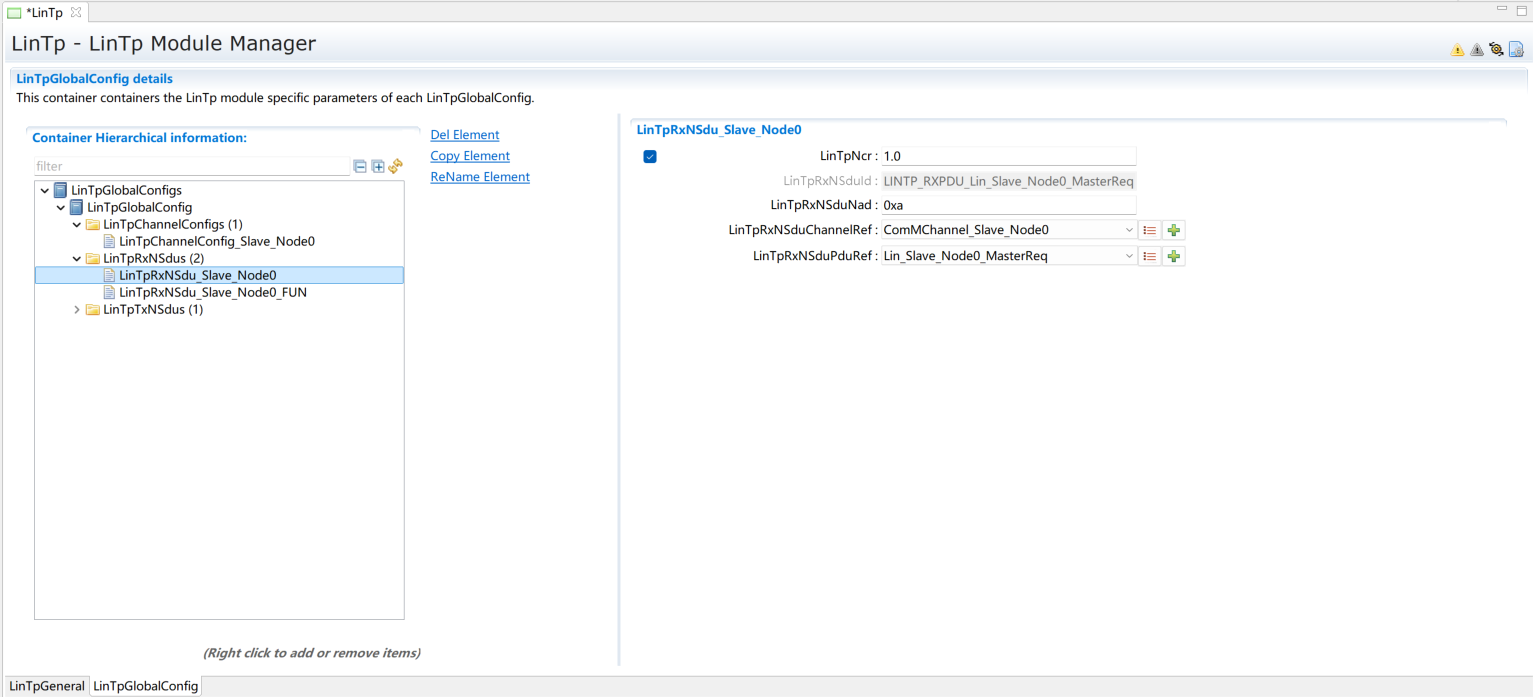The height and width of the screenshot is (697, 1533).
Task: Click green plus beside LinTpRxNSduChannelRef
Action: pyautogui.click(x=1174, y=230)
